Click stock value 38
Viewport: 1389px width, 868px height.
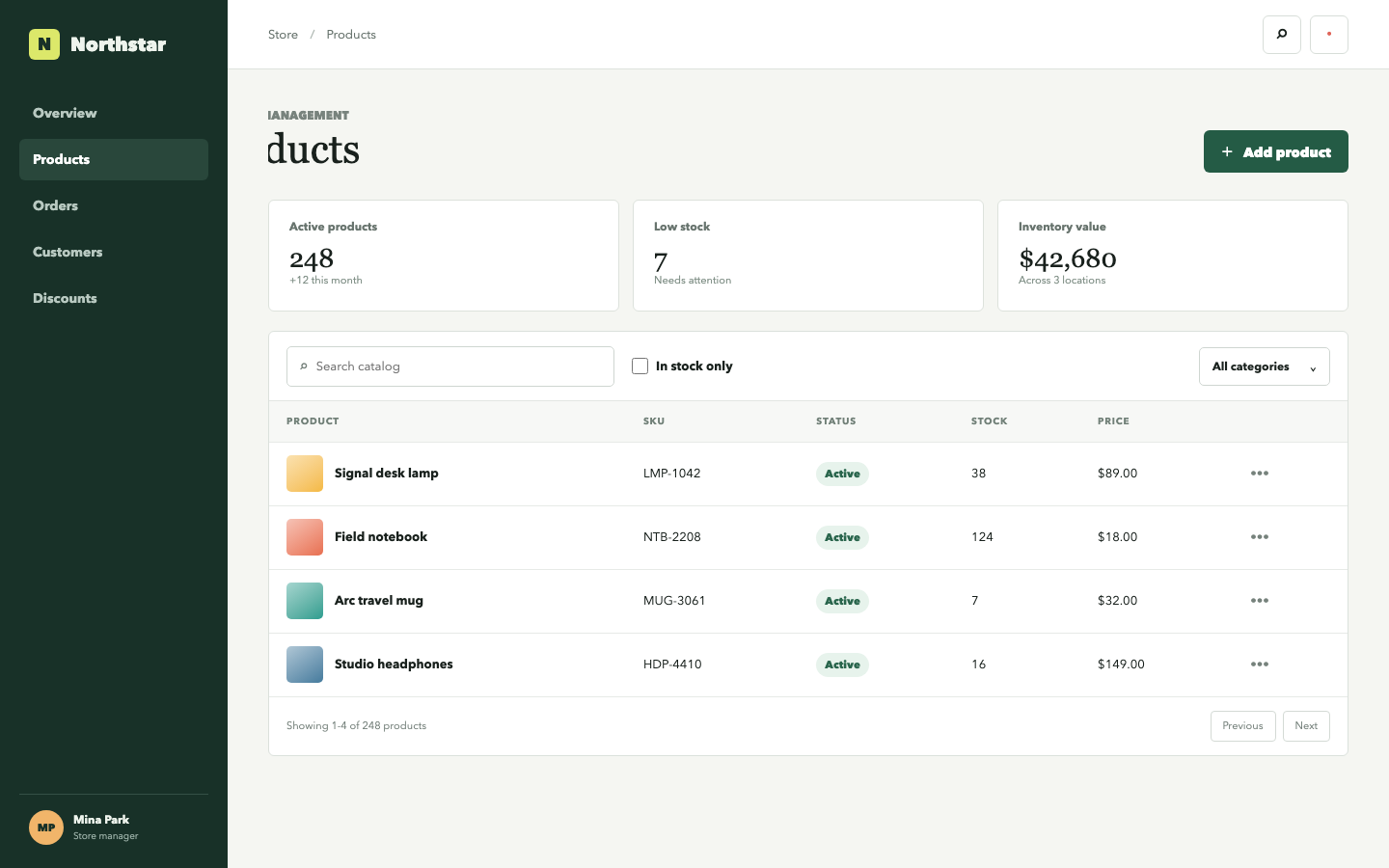click(x=978, y=474)
